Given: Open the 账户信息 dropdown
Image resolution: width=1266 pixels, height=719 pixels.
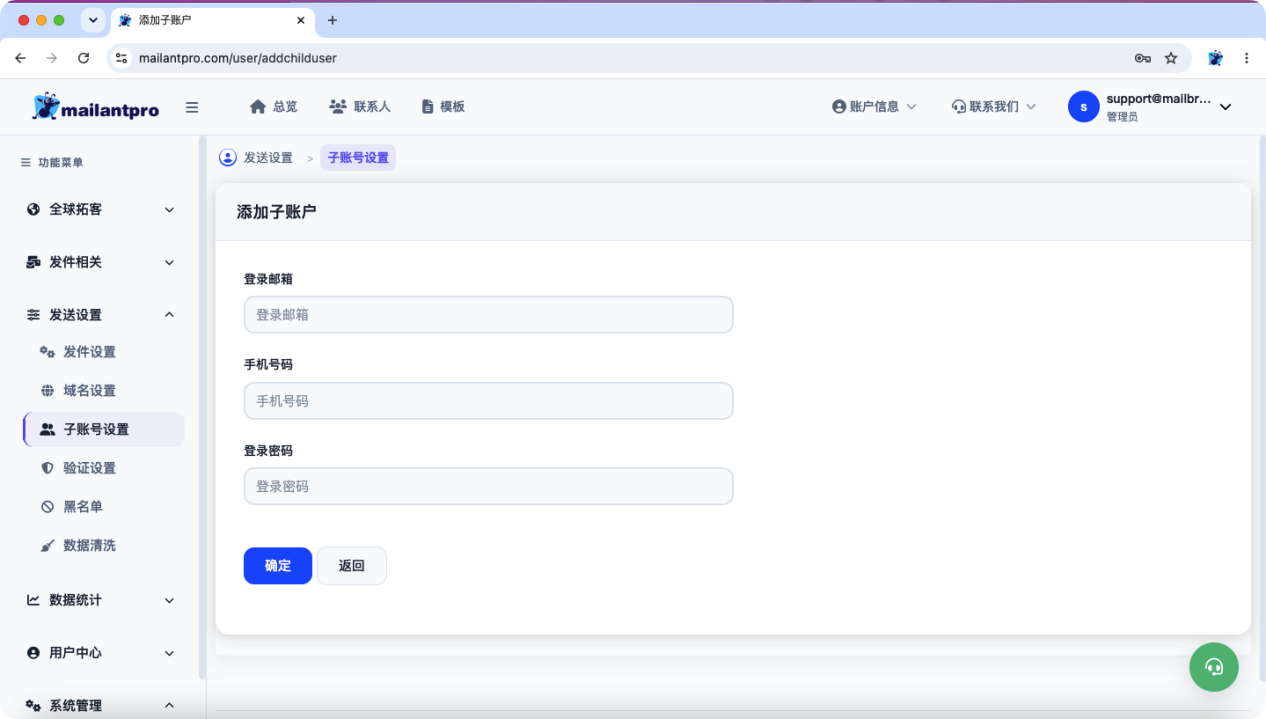Looking at the screenshot, I should pyautogui.click(x=874, y=106).
